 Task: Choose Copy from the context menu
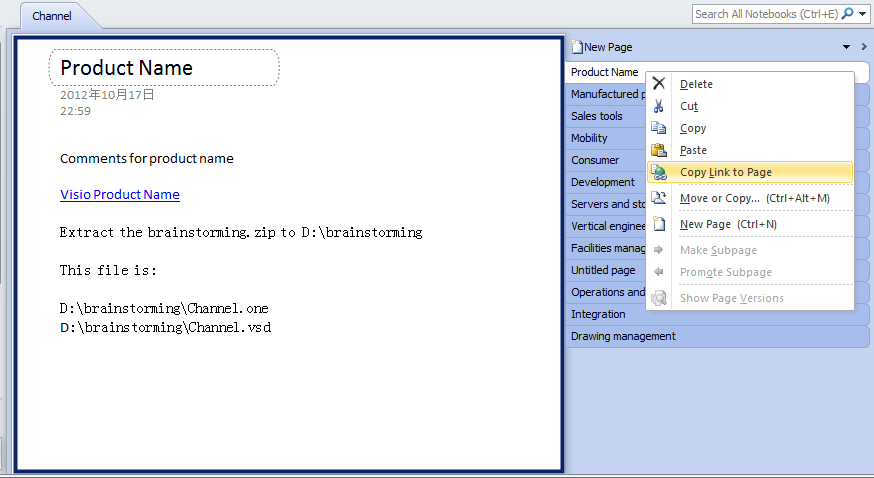tap(750, 128)
